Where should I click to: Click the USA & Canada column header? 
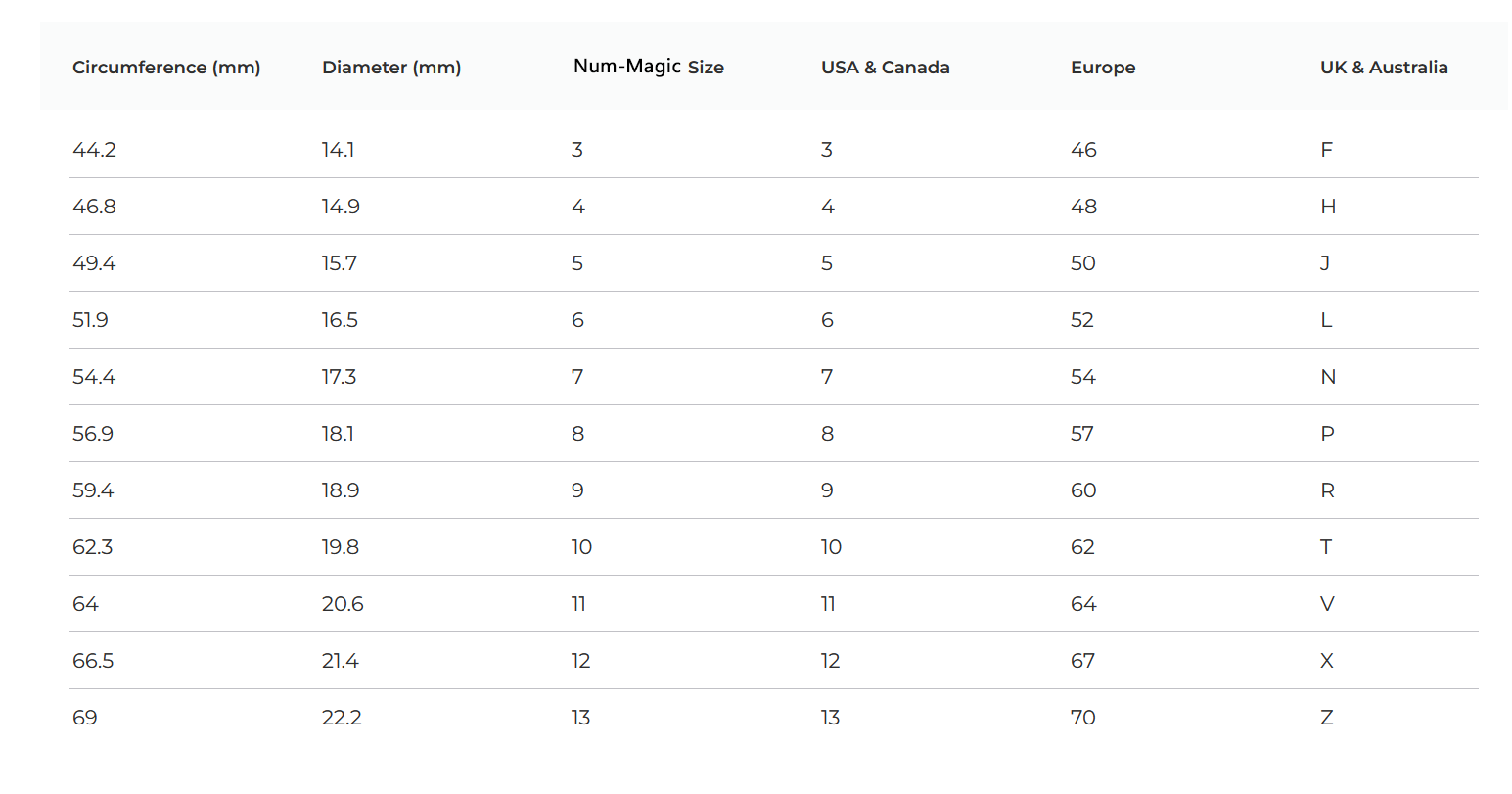point(886,68)
